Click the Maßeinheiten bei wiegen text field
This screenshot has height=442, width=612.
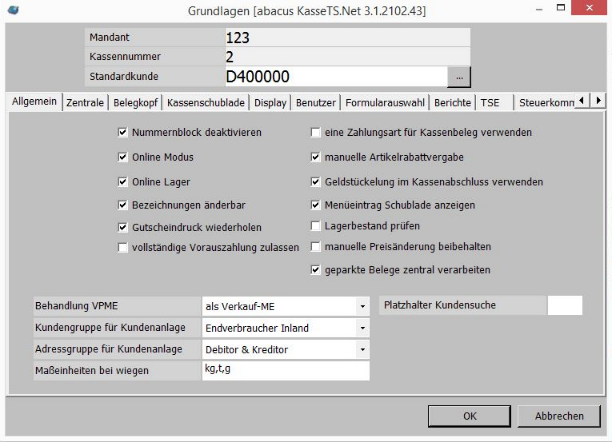tap(284, 371)
